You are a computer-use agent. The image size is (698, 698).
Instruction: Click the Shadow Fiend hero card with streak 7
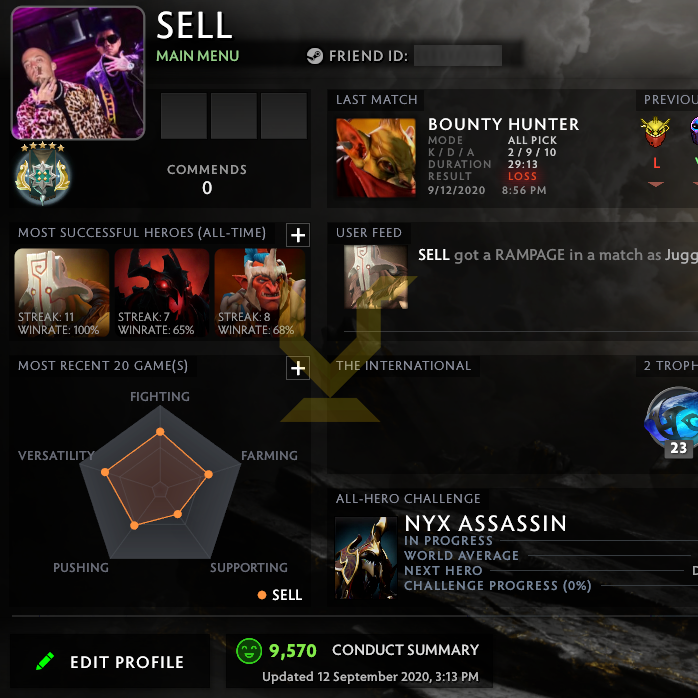[x=162, y=292]
